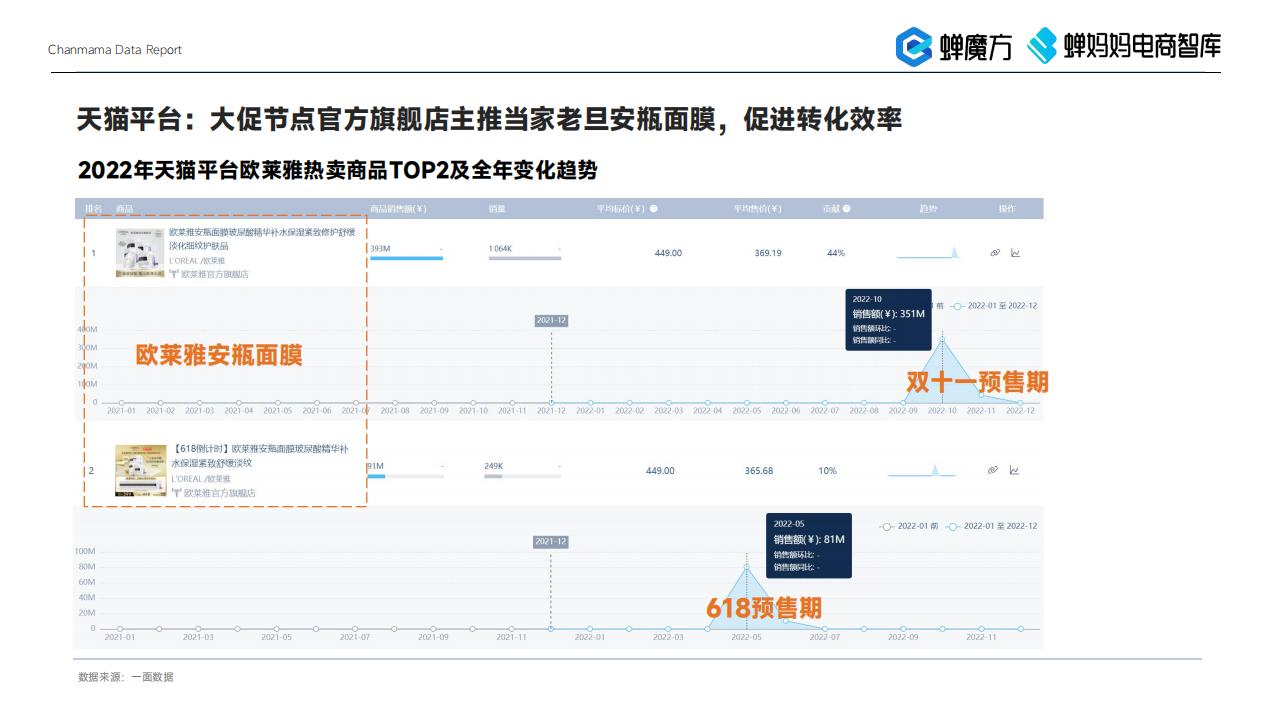This screenshot has width=1280, height=720.
Task: Open the trend chart icon for the rank 1 product
Action: (x=1016, y=253)
